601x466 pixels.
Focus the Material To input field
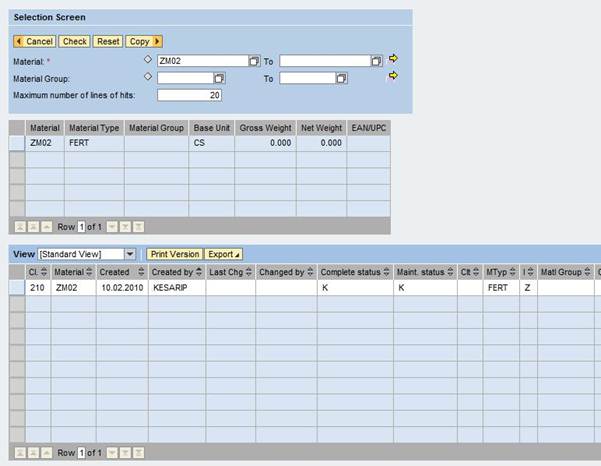coord(325,61)
